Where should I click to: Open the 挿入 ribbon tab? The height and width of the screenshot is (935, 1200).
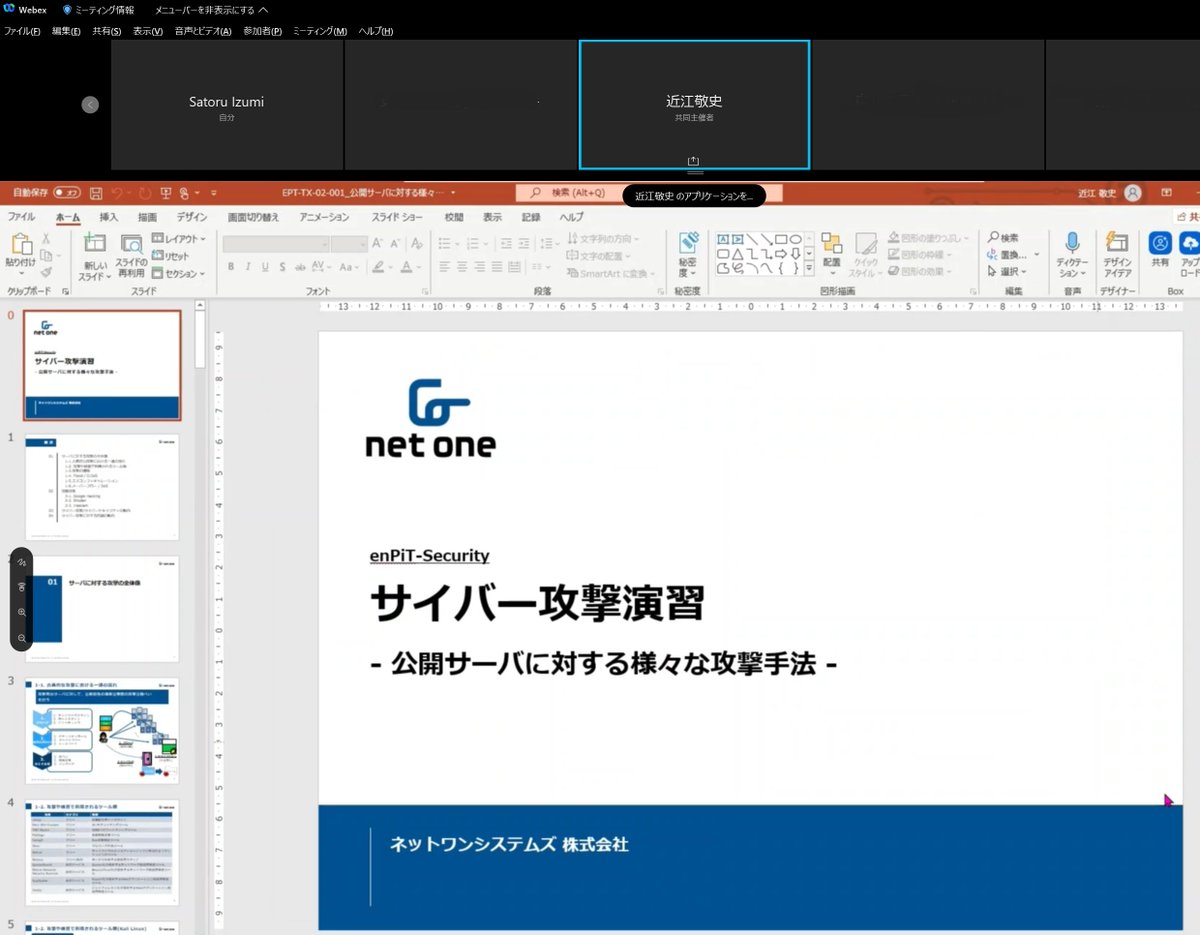[109, 217]
